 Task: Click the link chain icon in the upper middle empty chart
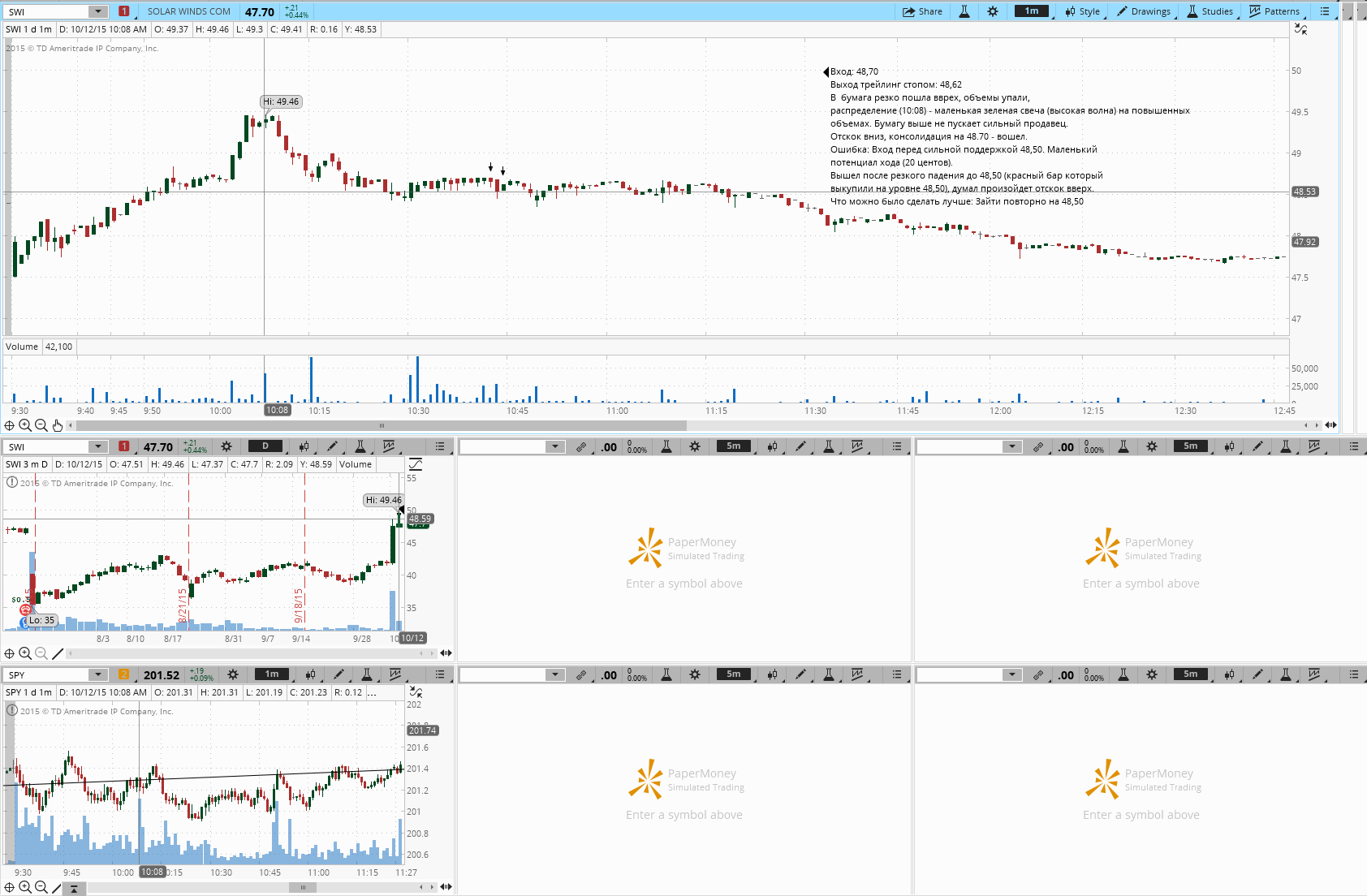coord(581,446)
